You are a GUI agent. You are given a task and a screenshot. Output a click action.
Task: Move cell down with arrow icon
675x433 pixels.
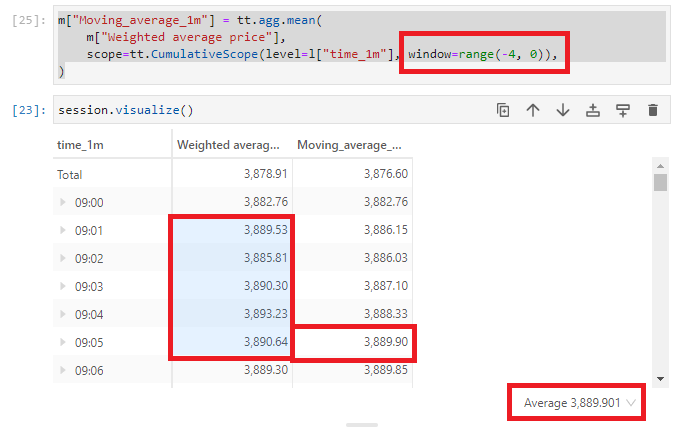click(x=563, y=110)
